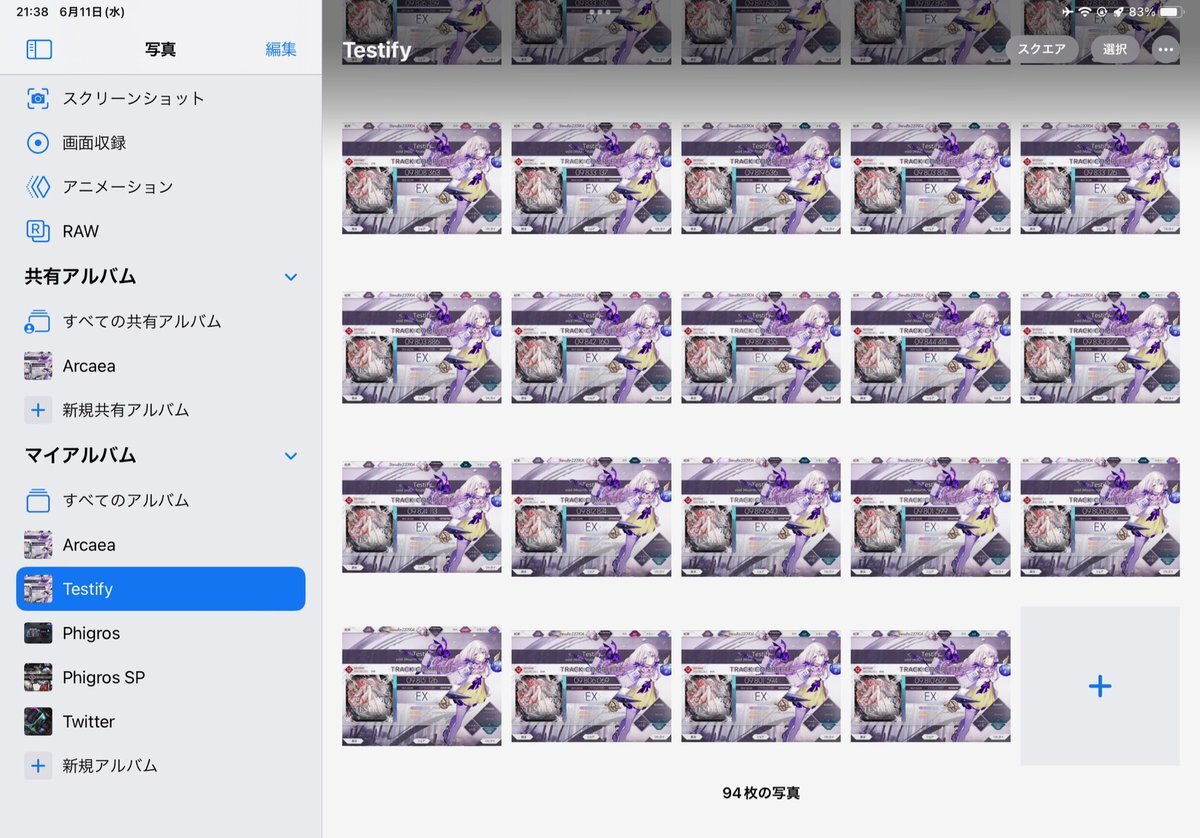Screen dimensions: 1200x838
Task: Open the 画面収録 media type
Action: point(161,142)
